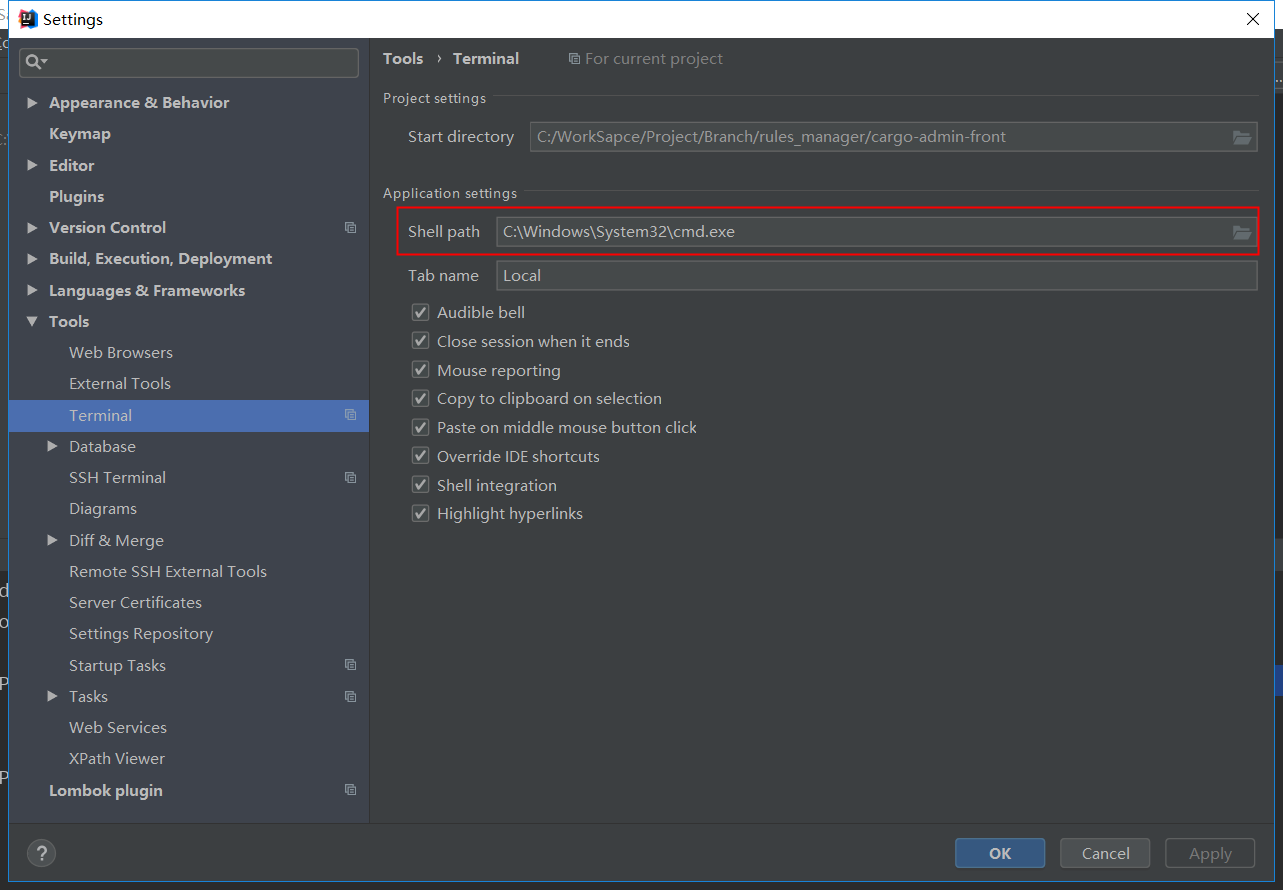Click the settings search field

click(189, 62)
